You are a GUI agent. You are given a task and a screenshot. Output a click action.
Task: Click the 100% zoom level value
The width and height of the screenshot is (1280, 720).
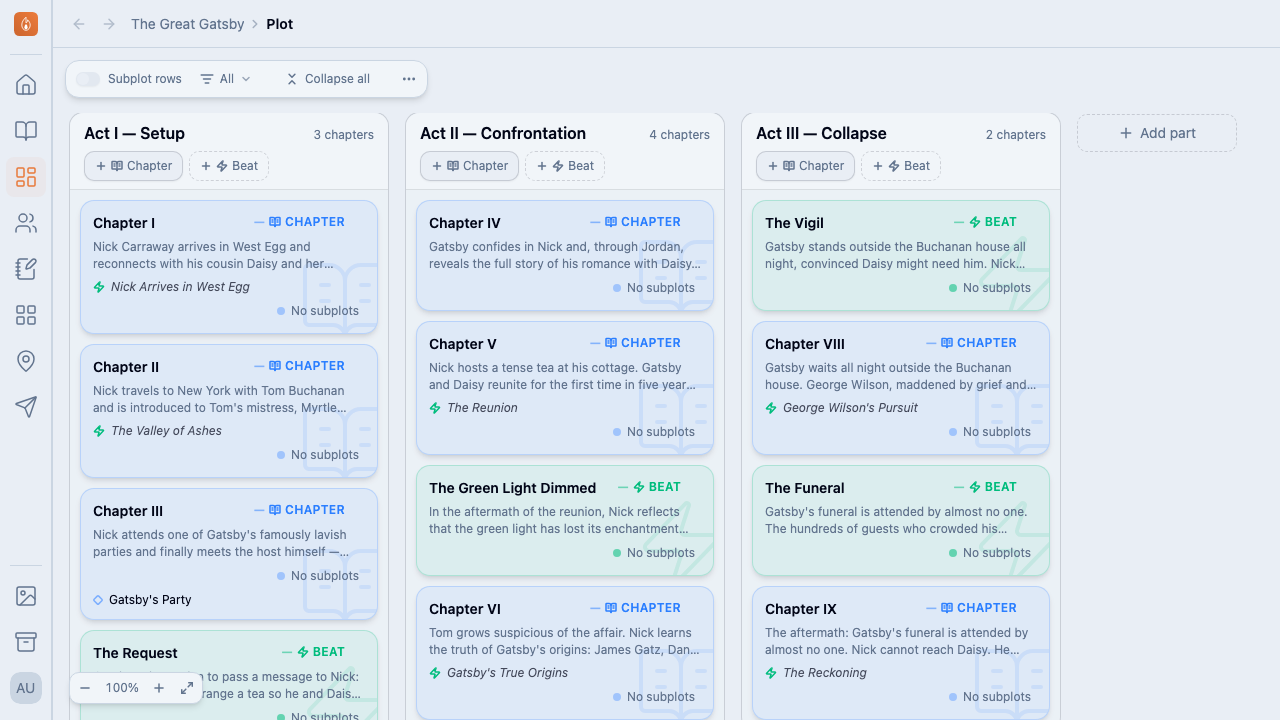pos(122,688)
